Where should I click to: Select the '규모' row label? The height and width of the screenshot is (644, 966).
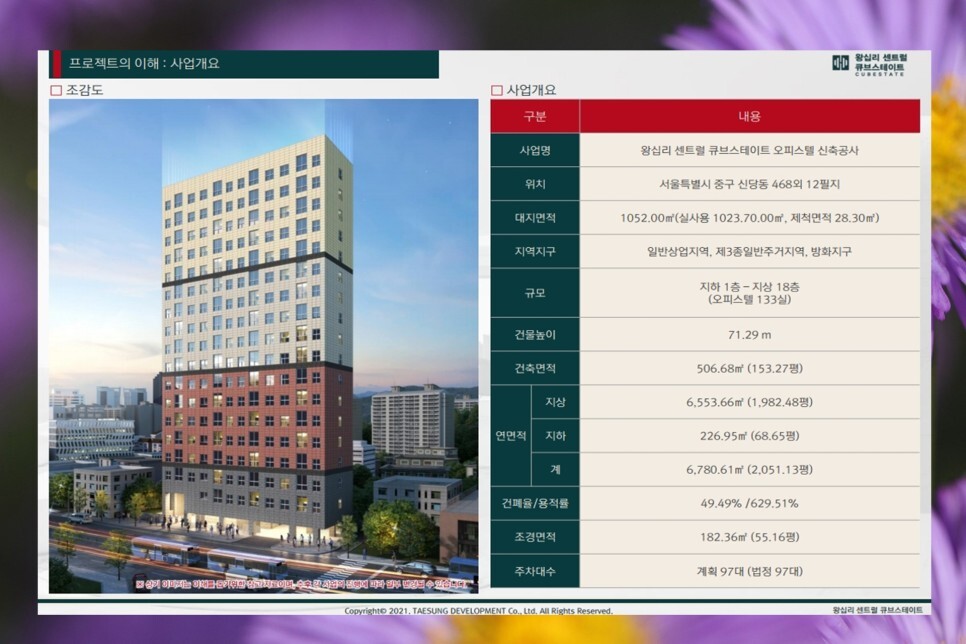click(535, 293)
